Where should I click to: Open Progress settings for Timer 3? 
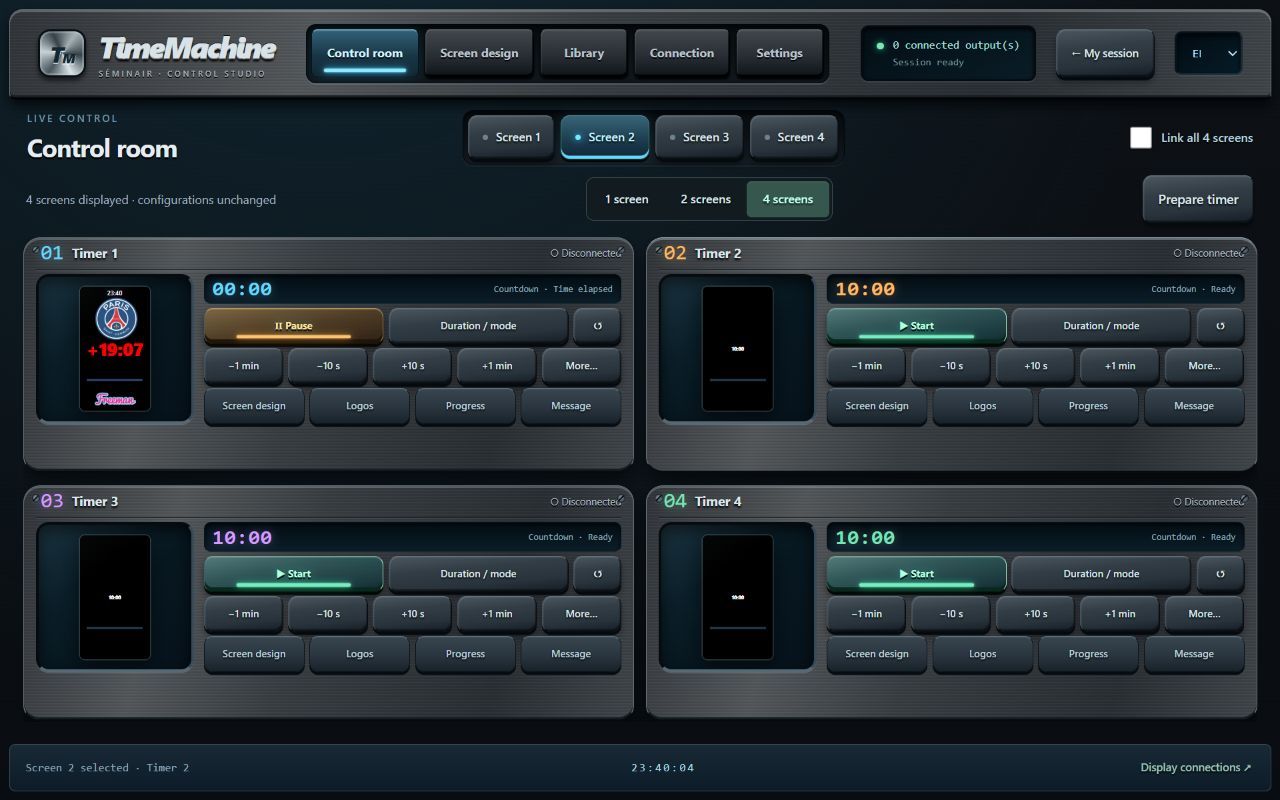pyautogui.click(x=465, y=654)
